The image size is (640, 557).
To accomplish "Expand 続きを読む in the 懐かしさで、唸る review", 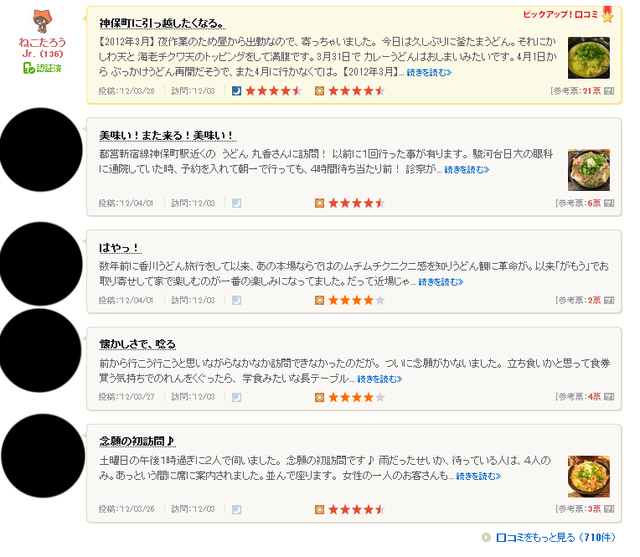I will (x=380, y=379).
